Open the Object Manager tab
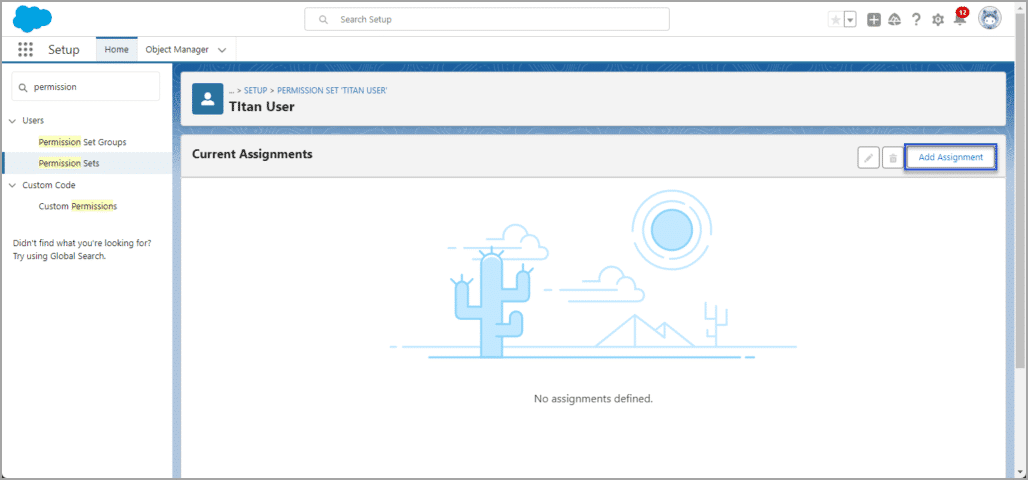This screenshot has height=480, width=1028. point(177,50)
